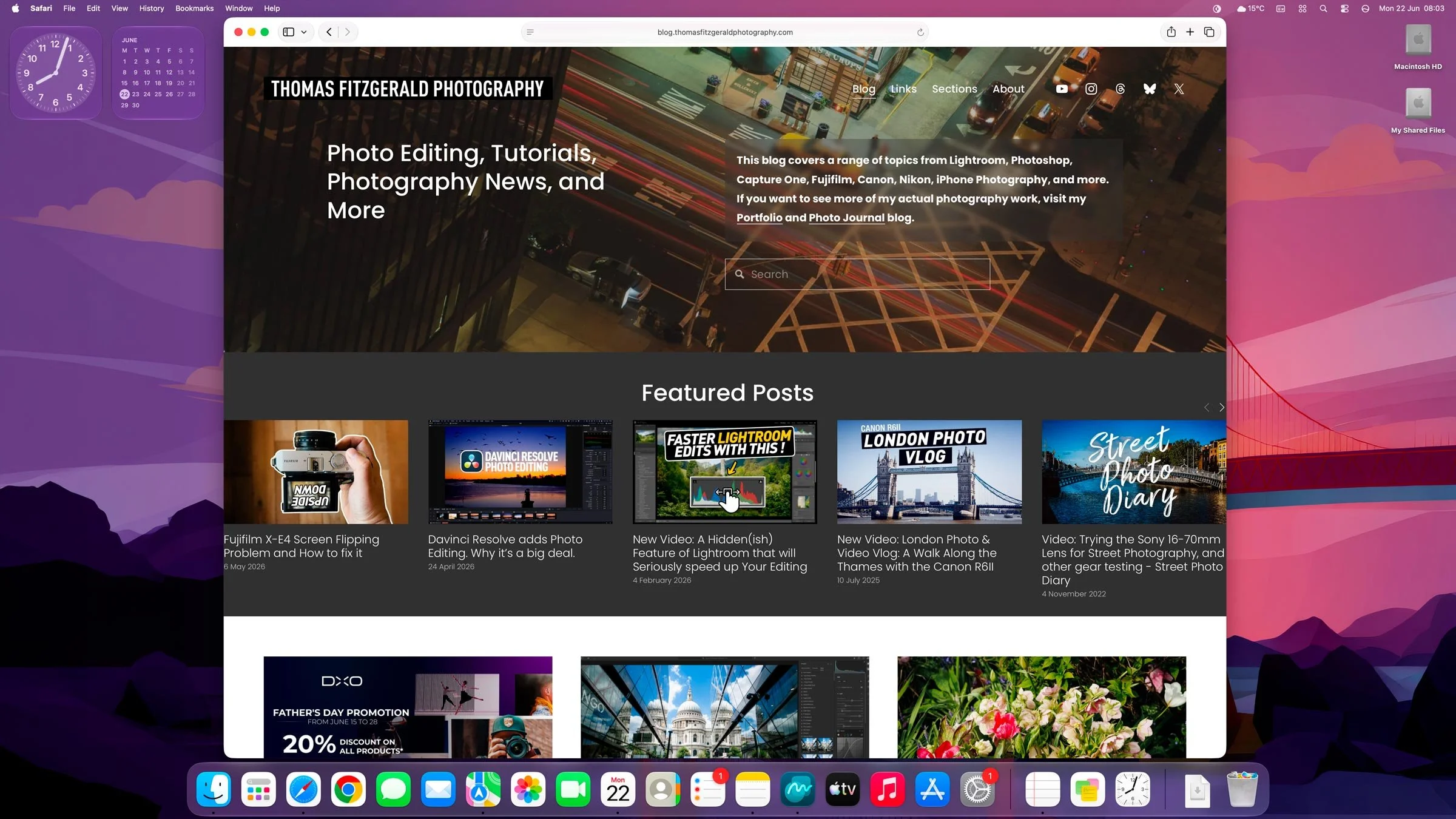This screenshot has width=1456, height=819.
Task: Show previous Featured Posts with left chevron
Action: point(1206,408)
